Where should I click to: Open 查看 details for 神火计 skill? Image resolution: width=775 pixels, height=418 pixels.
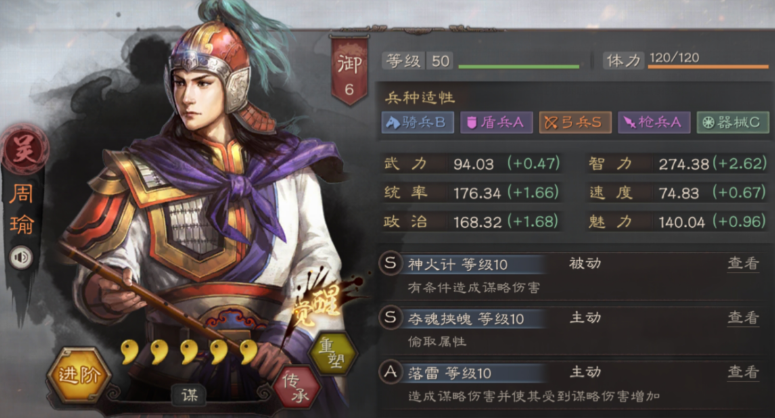click(x=743, y=264)
